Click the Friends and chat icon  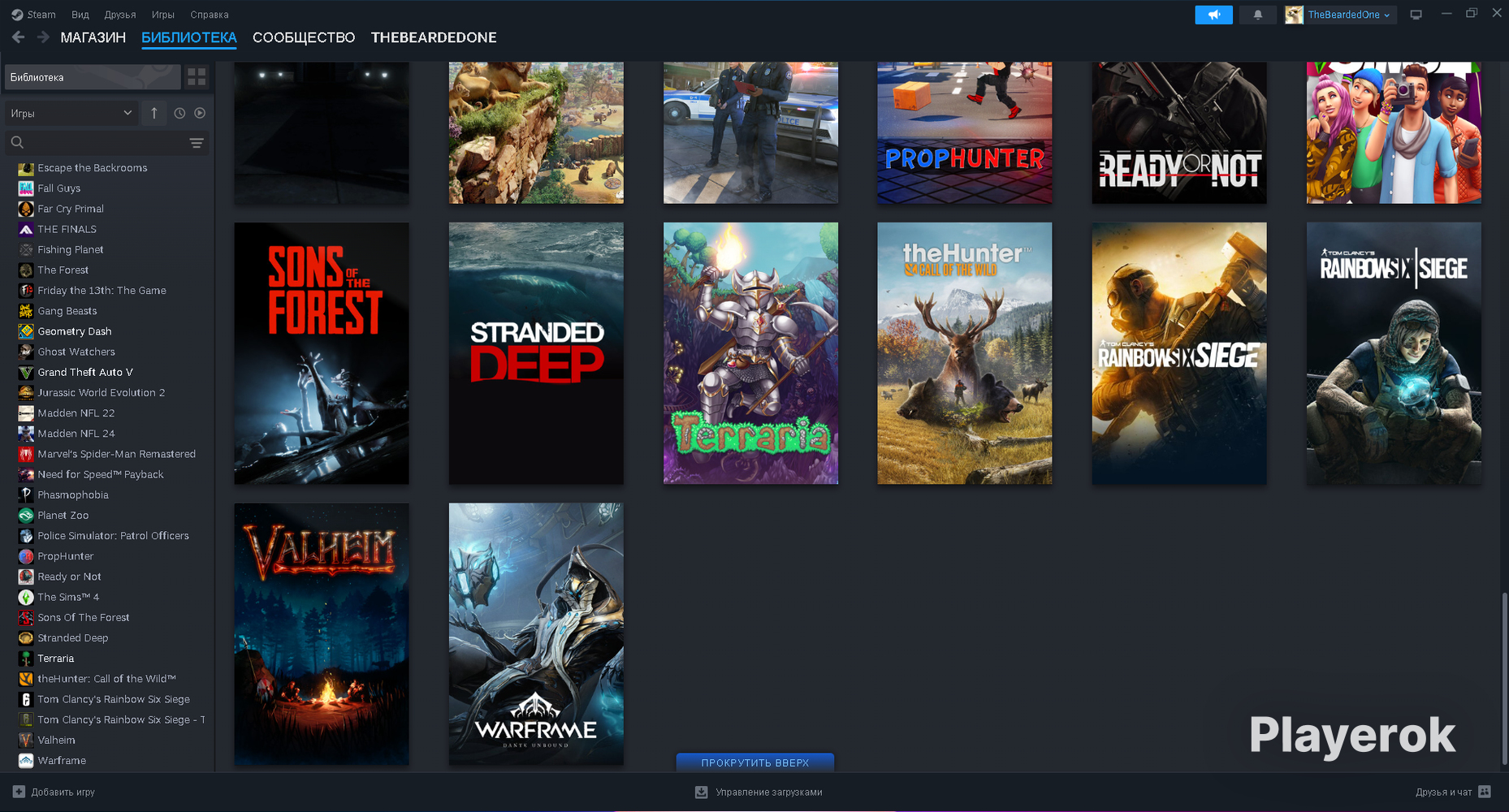[x=1485, y=792]
